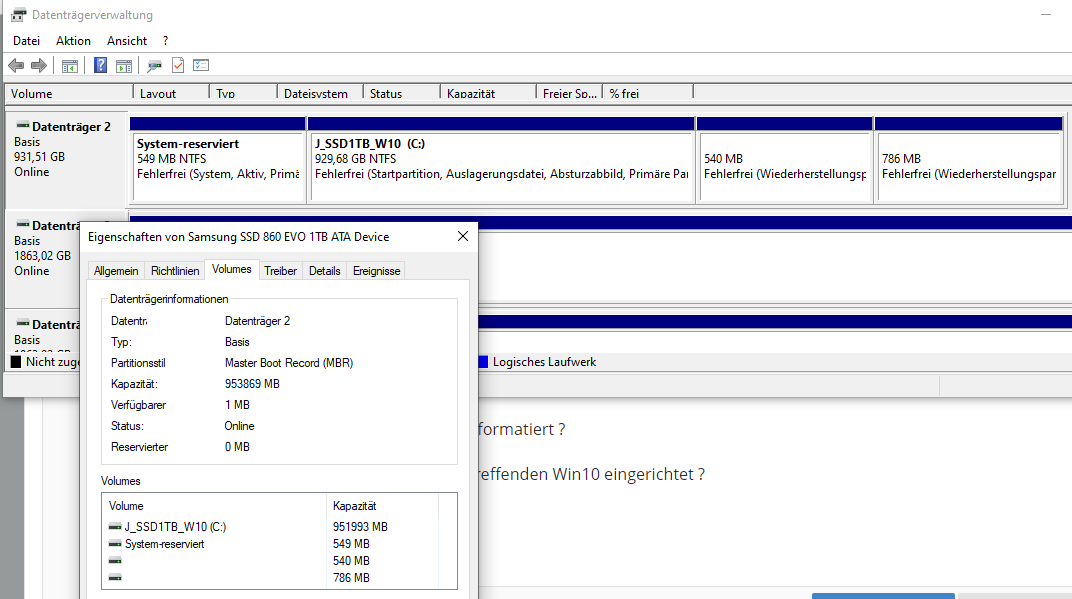Screen dimensions: 1072x599
Task: Switch to the Richtlinien tab
Action: click(x=175, y=271)
